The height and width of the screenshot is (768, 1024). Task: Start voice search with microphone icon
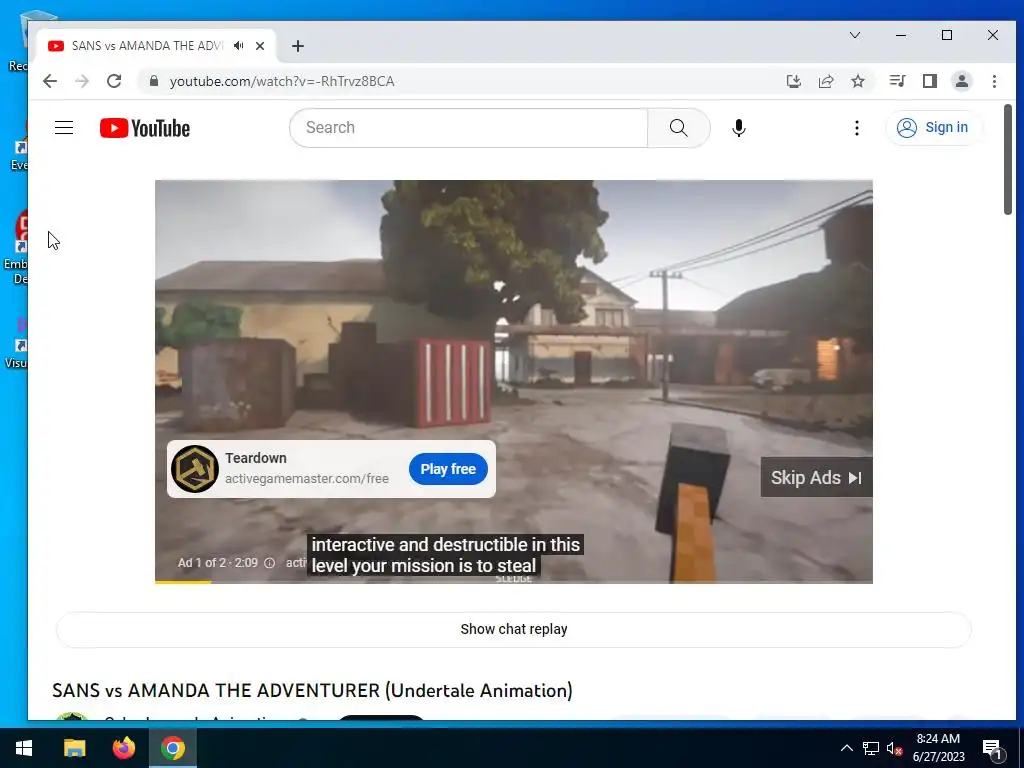(739, 128)
